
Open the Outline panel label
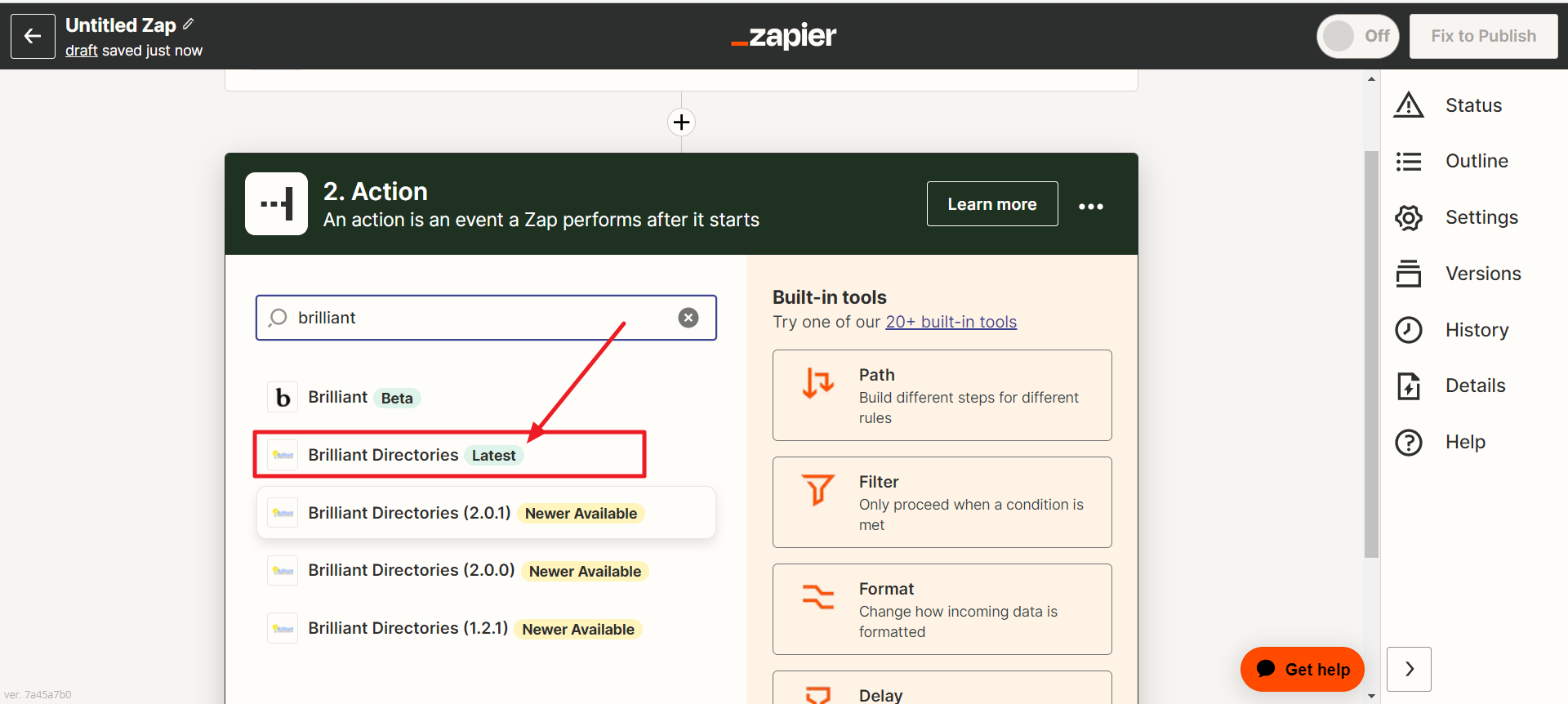pos(1477,161)
